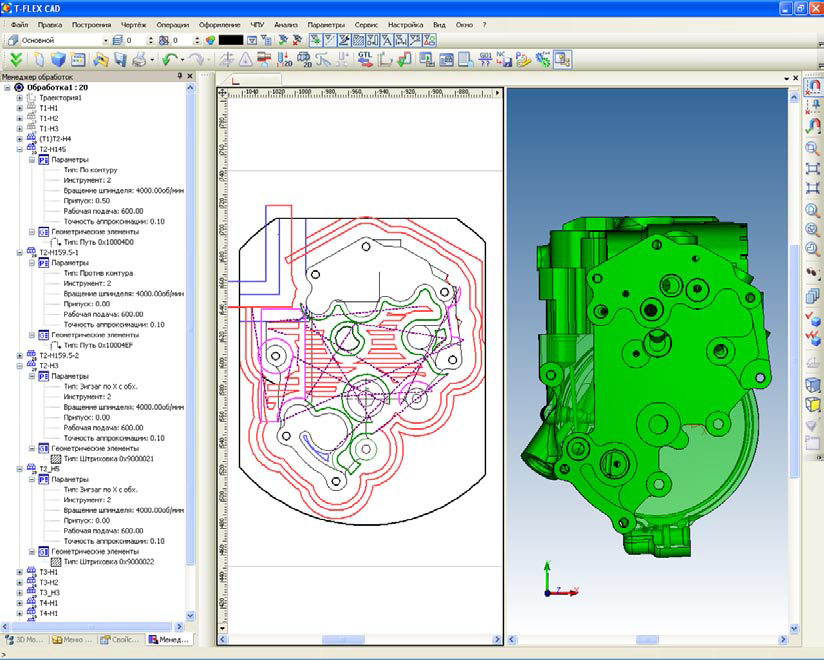Pin the Менеджер обработок panel
Screen dimensions: 824x660
coord(180,76)
